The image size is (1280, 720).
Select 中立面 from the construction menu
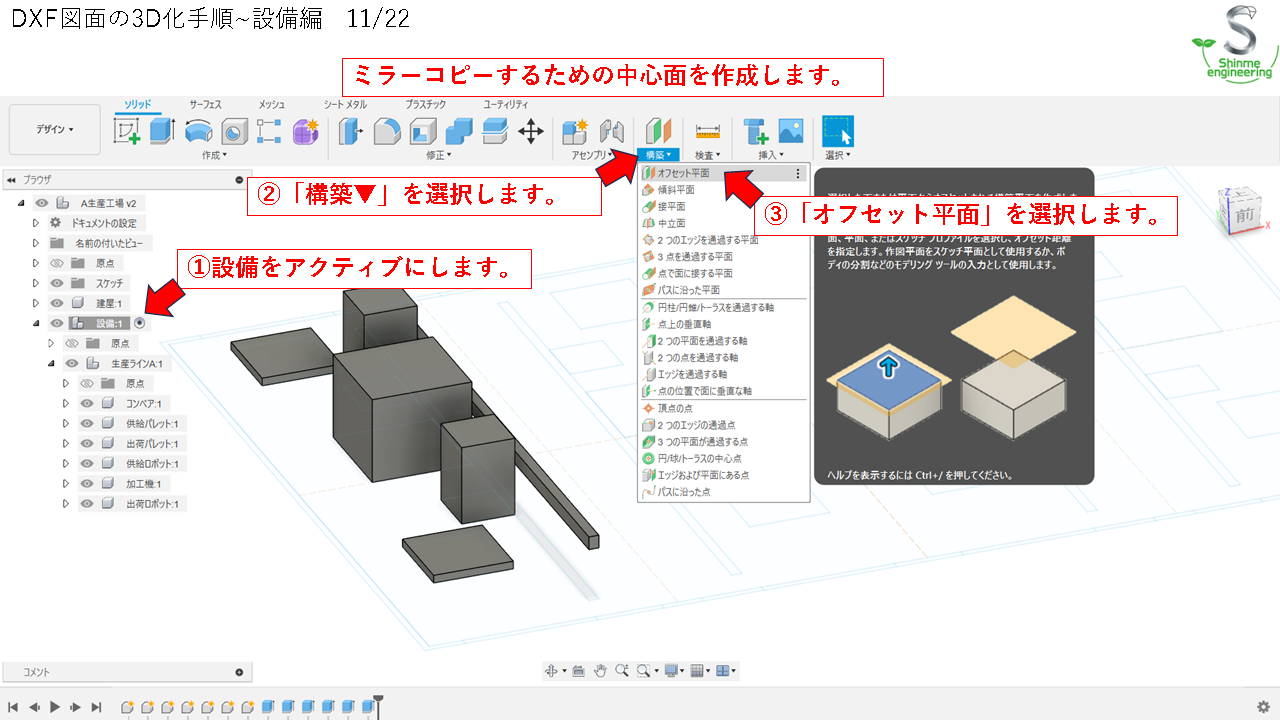pyautogui.click(x=670, y=223)
